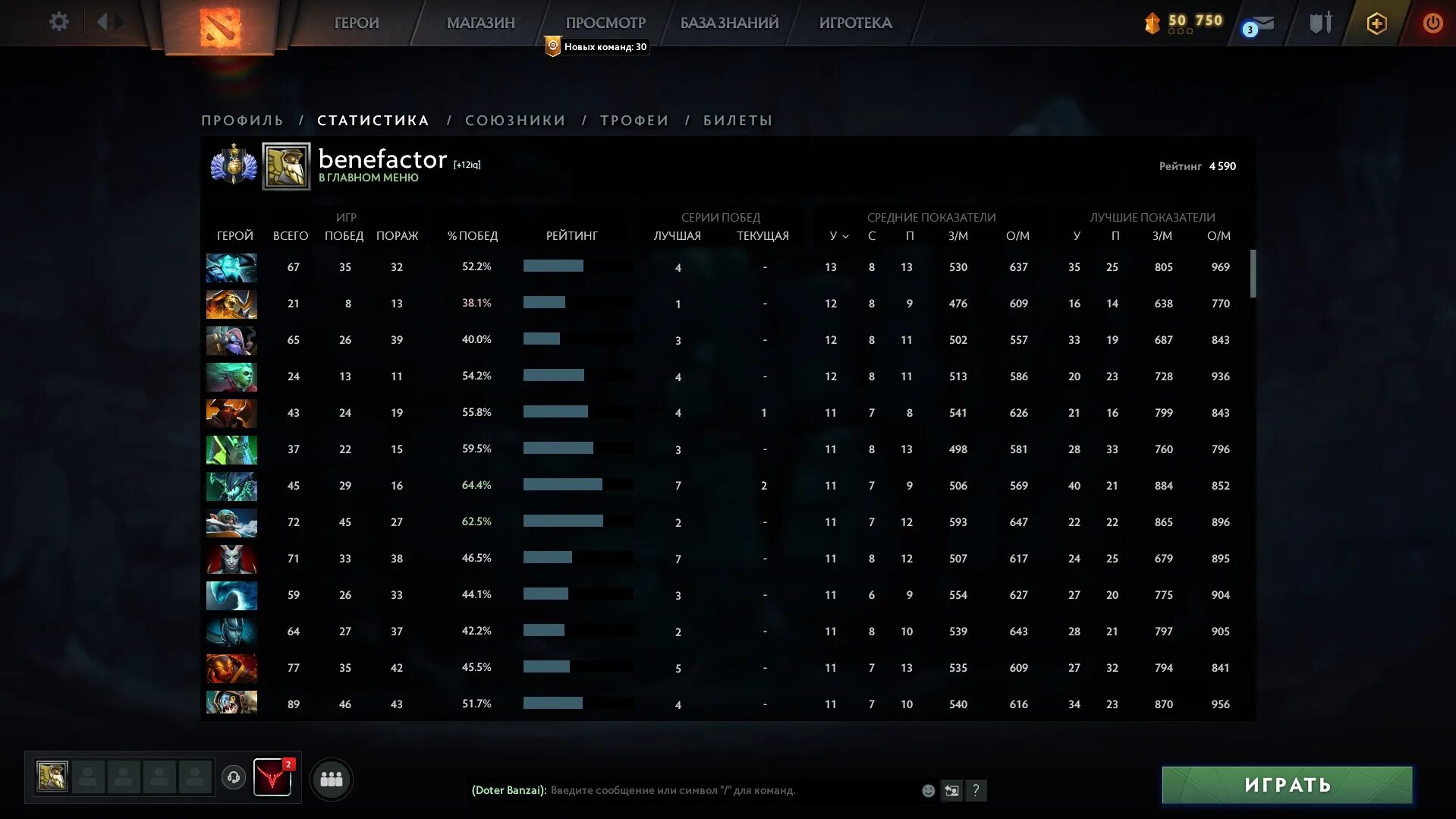This screenshot has height=819, width=1456.
Task: Sort by average kills У column
Action: pyautogui.click(x=838, y=236)
